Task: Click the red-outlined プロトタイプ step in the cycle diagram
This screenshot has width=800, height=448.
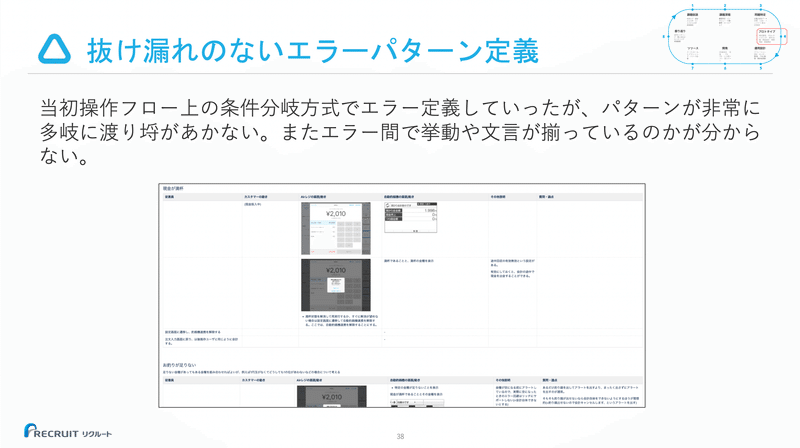Action: (x=771, y=37)
